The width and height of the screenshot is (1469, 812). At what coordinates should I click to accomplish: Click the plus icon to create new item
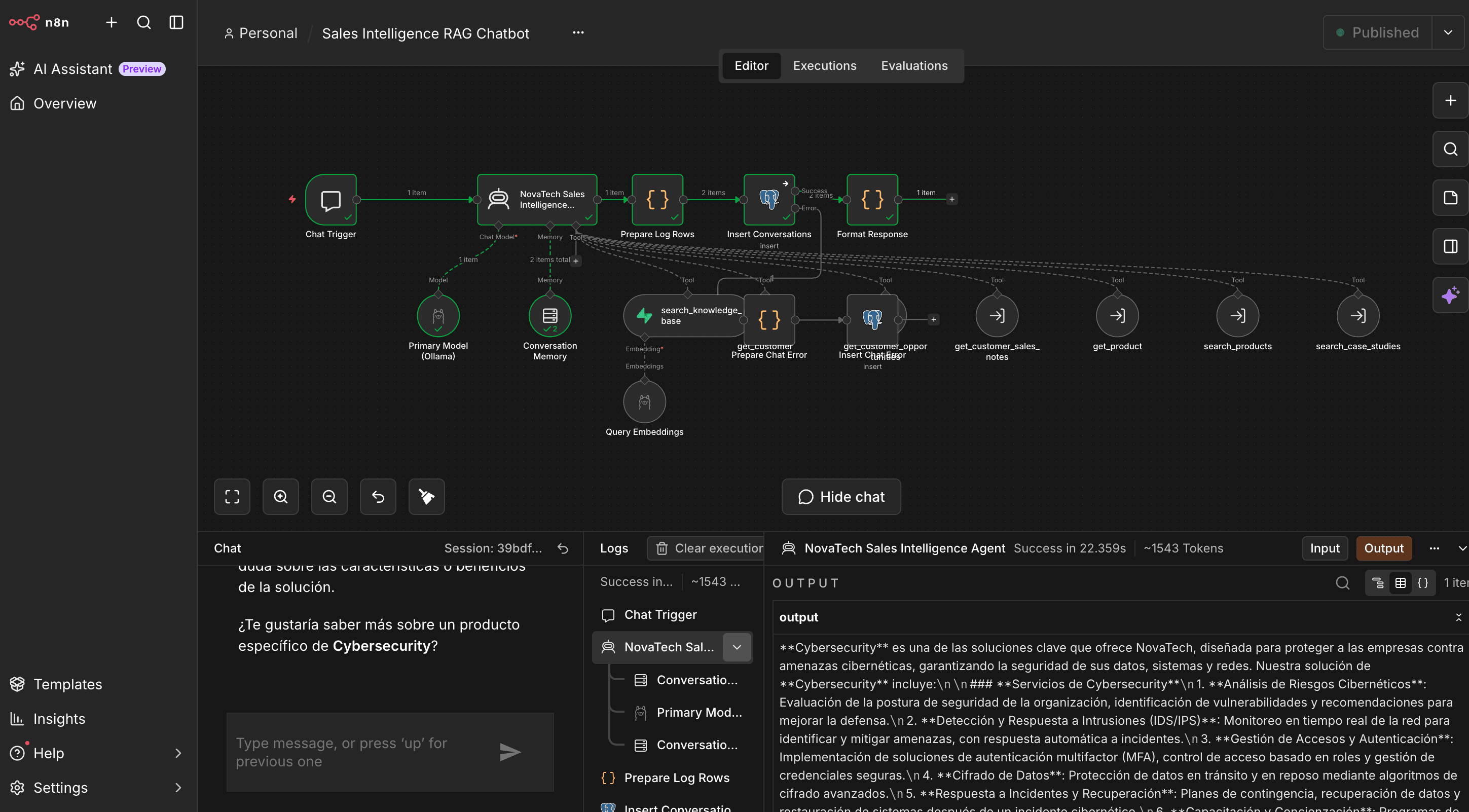click(111, 22)
